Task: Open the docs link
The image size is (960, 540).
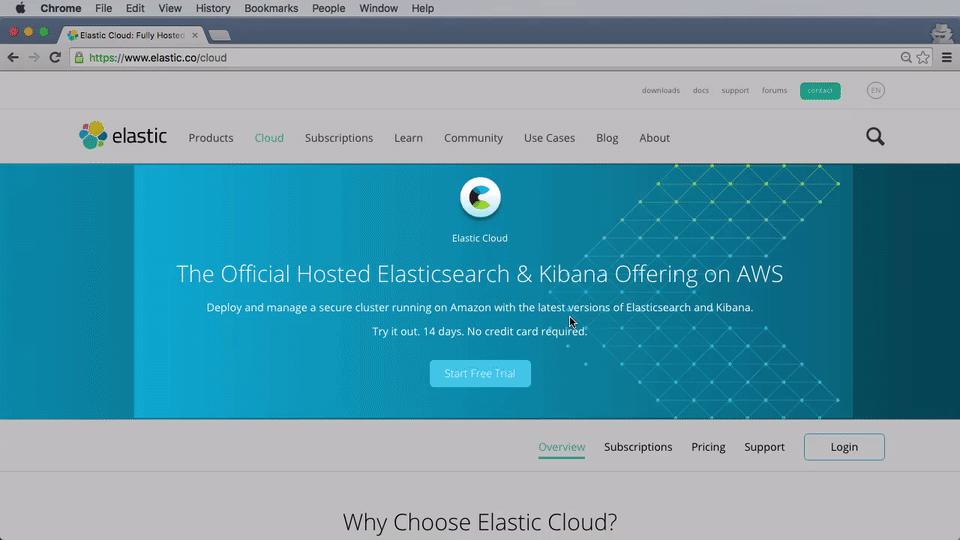Action: point(701,91)
